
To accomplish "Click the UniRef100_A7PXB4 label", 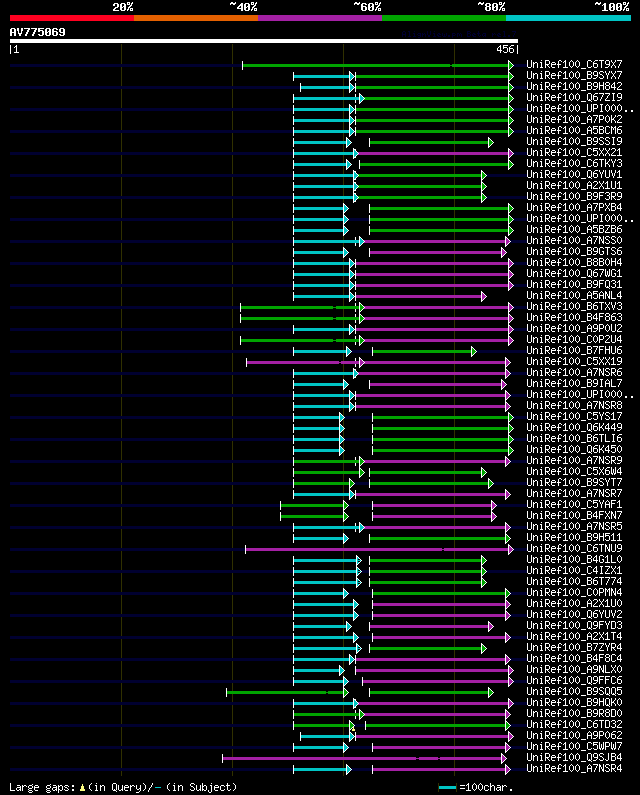I will [x=574, y=207].
